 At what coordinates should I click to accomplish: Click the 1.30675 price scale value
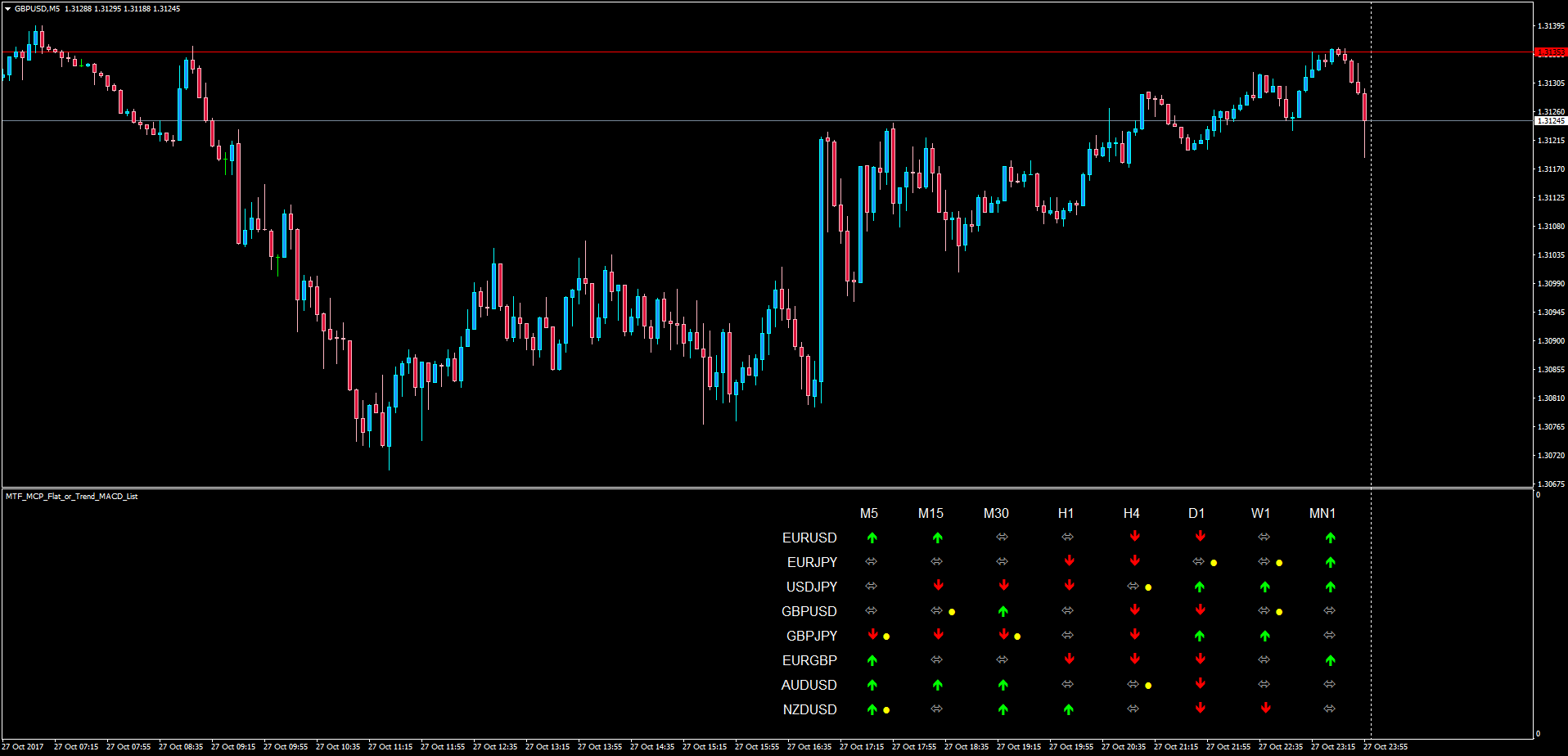pyautogui.click(x=1551, y=484)
